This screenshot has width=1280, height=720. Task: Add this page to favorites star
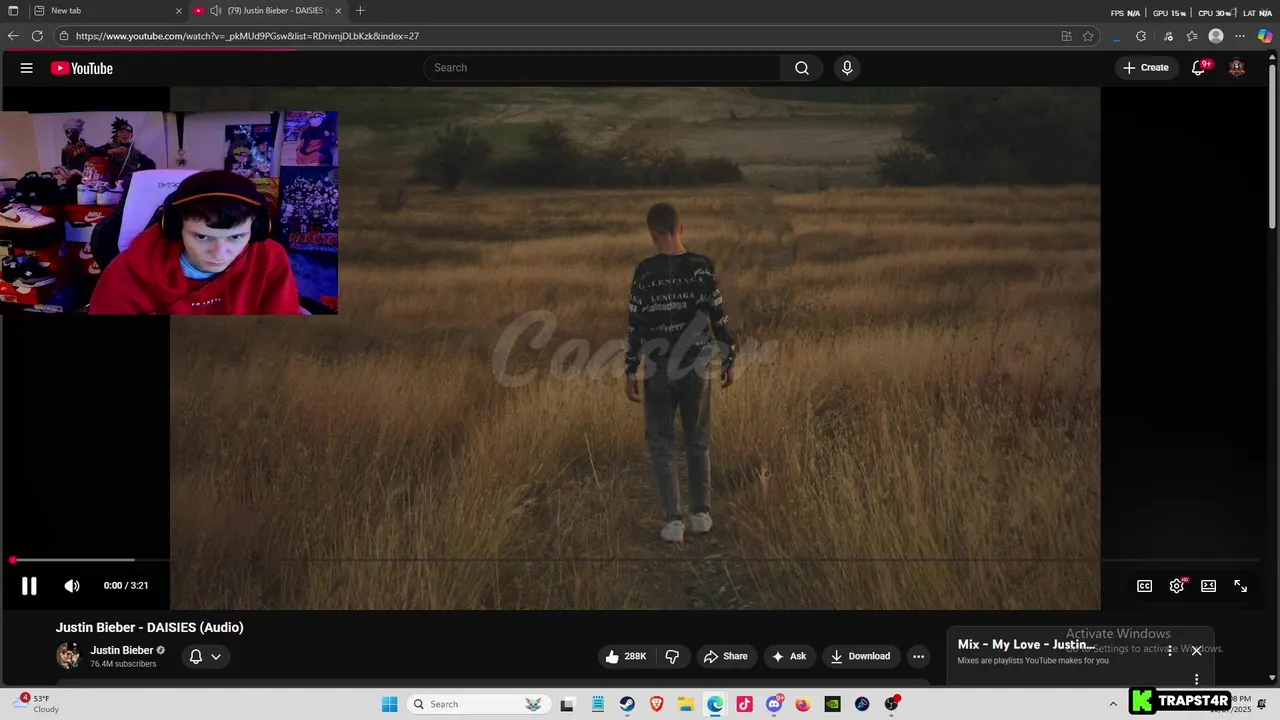click(1088, 36)
